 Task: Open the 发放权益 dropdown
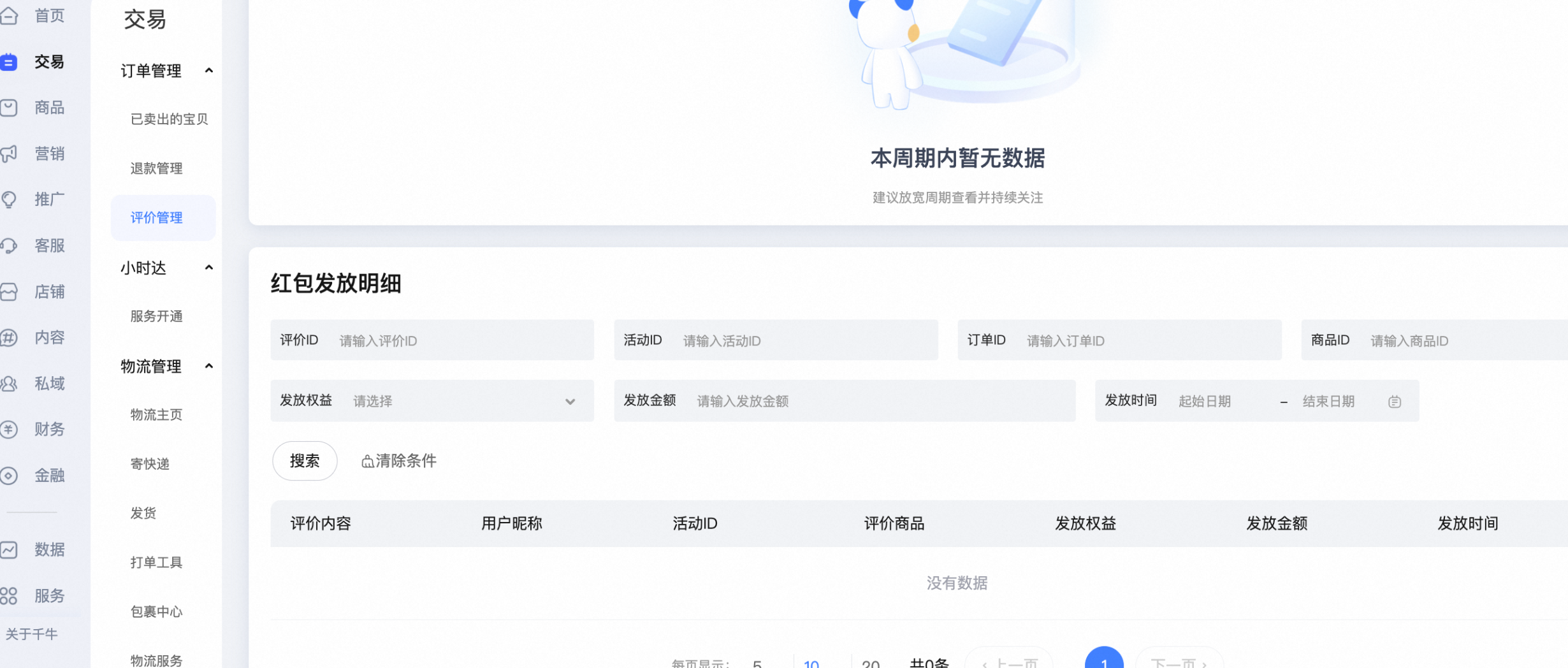[432, 401]
